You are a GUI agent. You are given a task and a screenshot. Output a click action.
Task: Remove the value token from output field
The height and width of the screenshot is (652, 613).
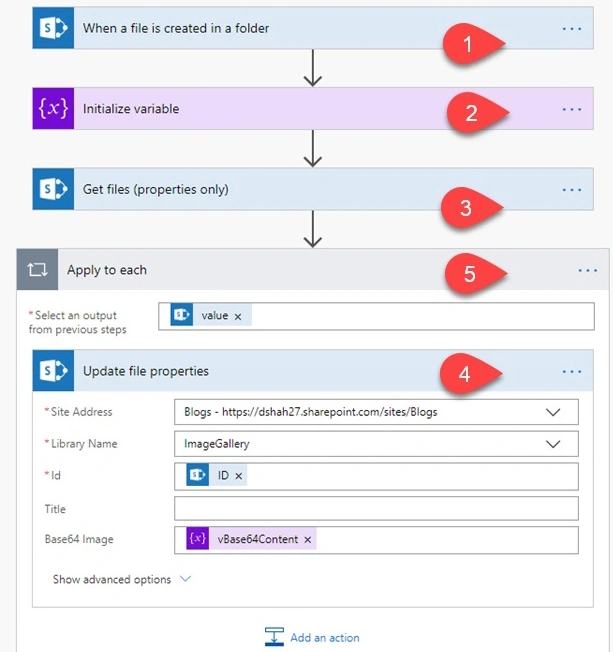[x=238, y=316]
